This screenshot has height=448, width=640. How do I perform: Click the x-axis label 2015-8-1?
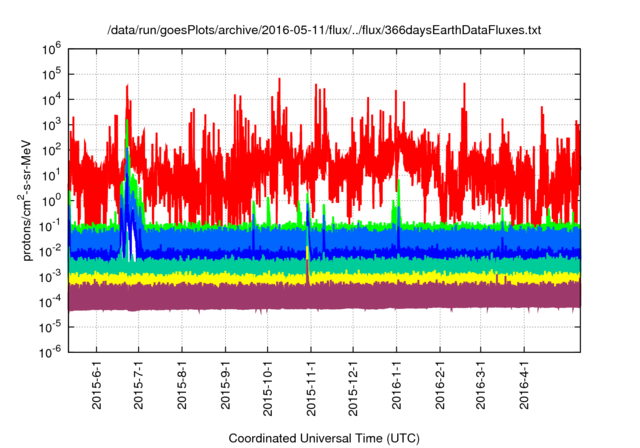click(182, 384)
